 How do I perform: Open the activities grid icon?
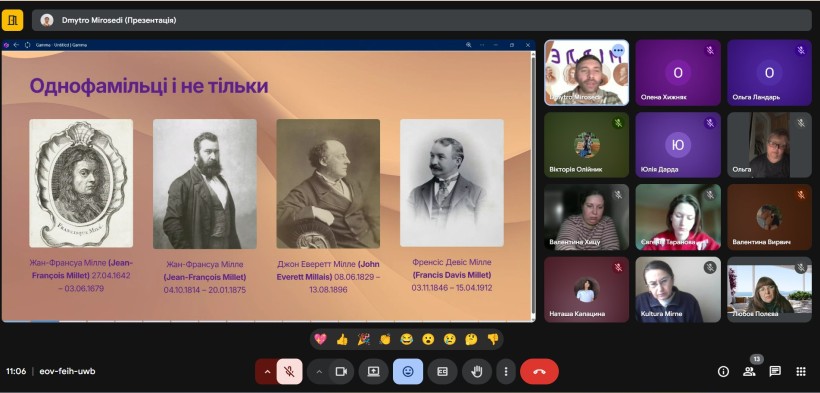point(801,372)
